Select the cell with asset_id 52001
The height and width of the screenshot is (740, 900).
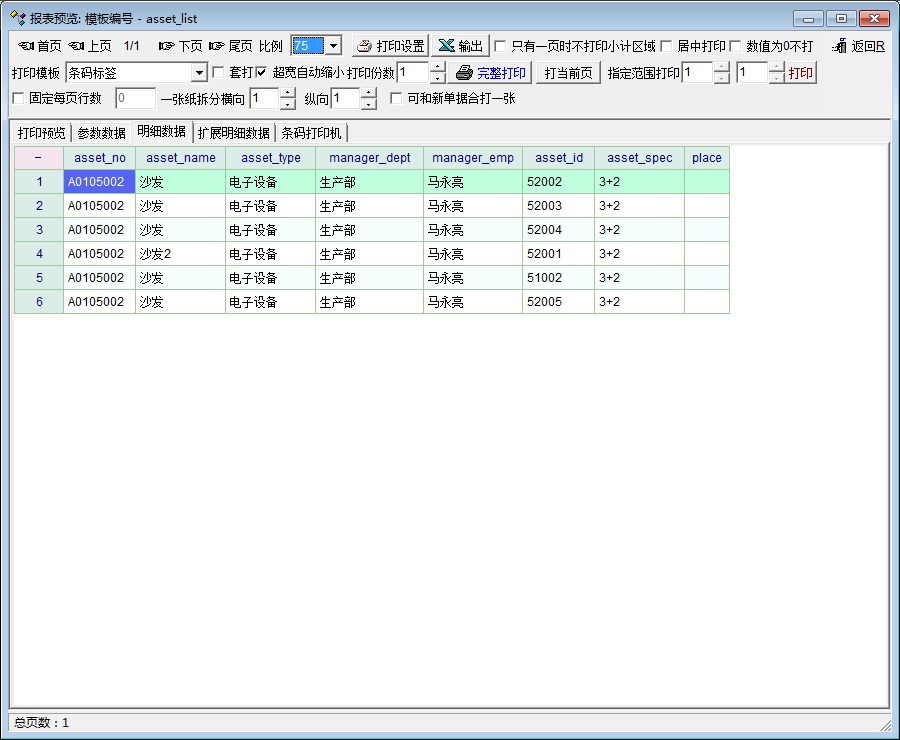point(558,254)
